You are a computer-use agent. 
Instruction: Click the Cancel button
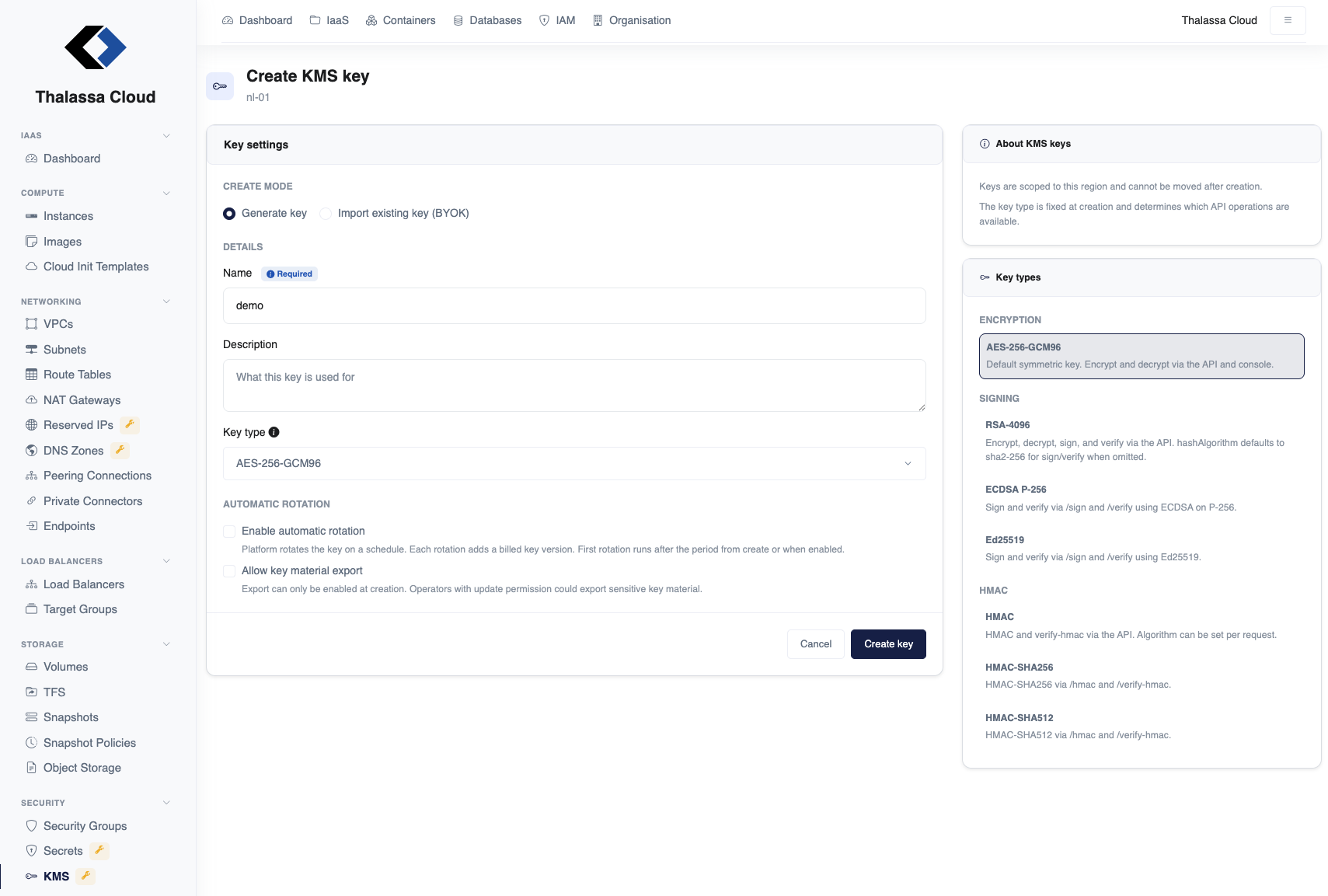(816, 644)
